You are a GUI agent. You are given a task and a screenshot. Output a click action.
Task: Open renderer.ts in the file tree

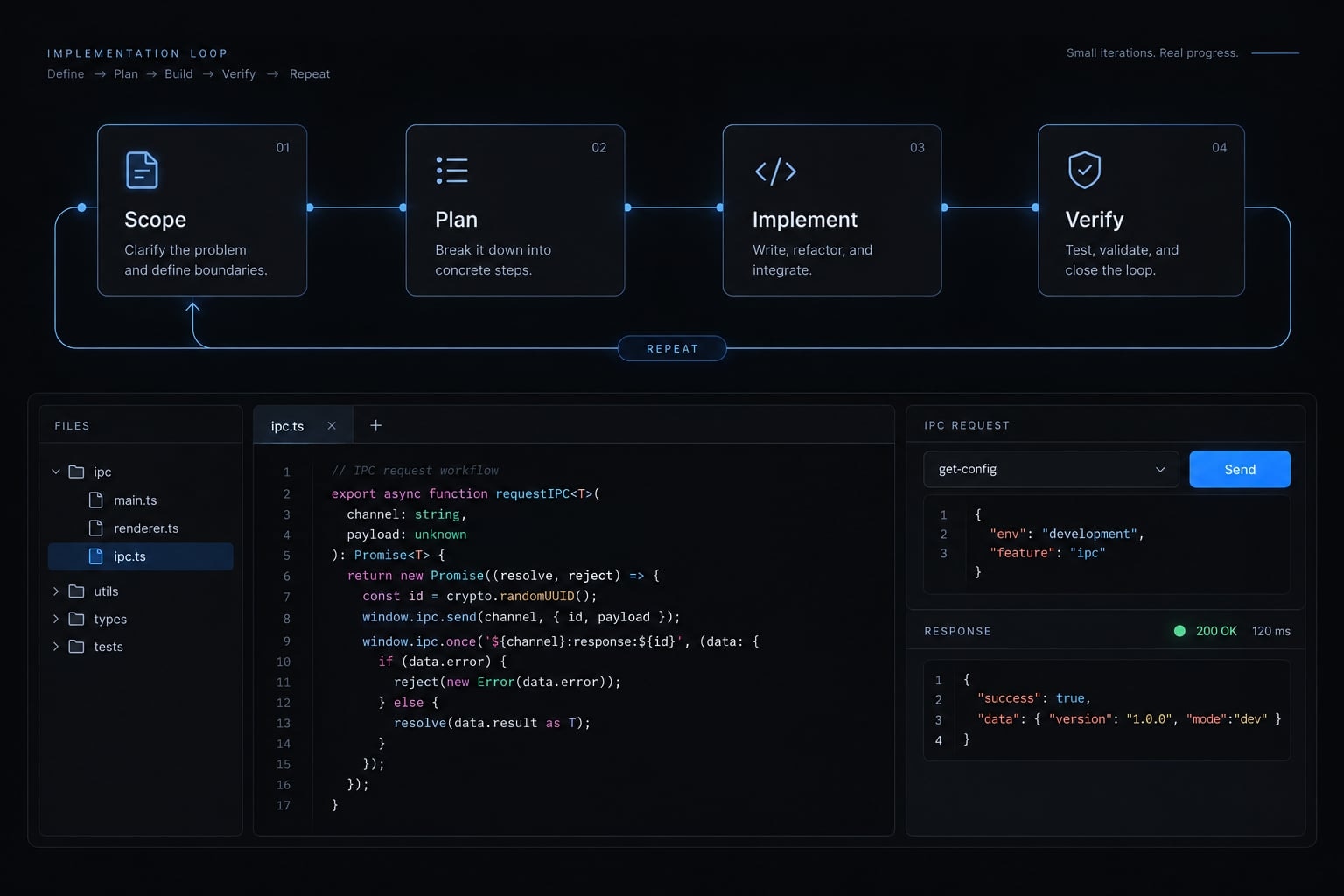point(146,528)
